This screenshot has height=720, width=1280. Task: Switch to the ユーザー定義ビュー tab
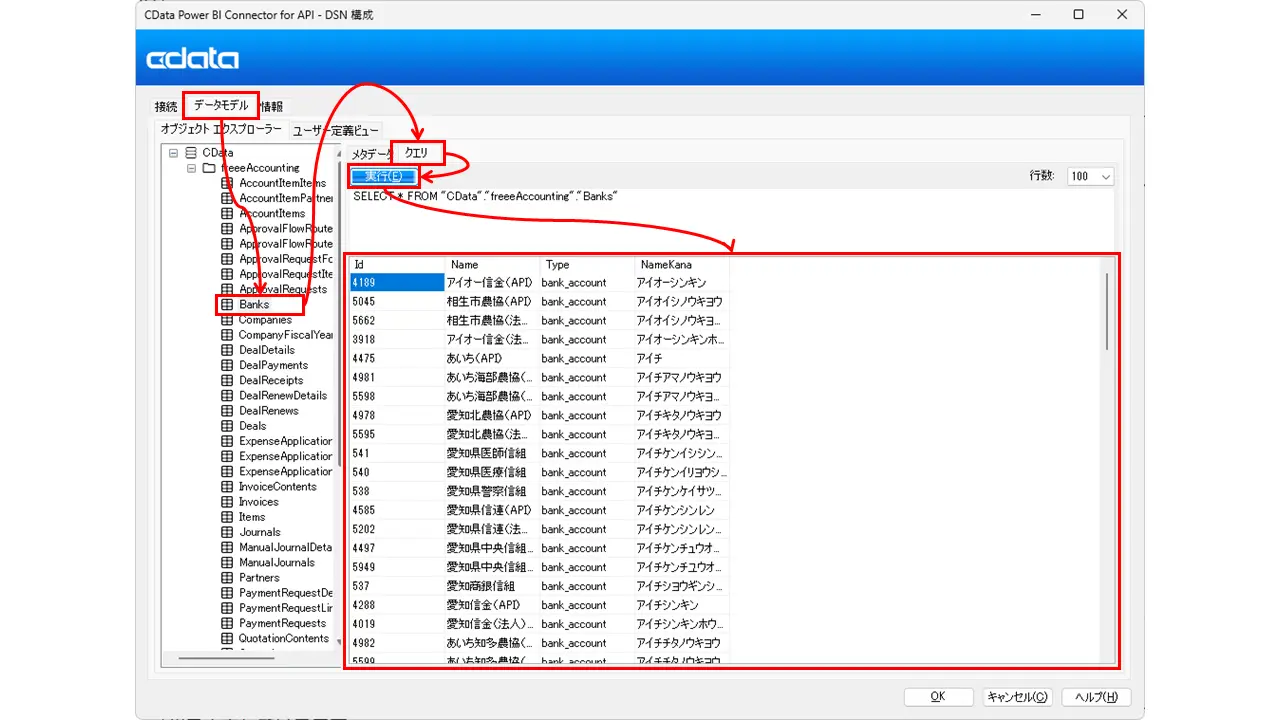coord(336,130)
